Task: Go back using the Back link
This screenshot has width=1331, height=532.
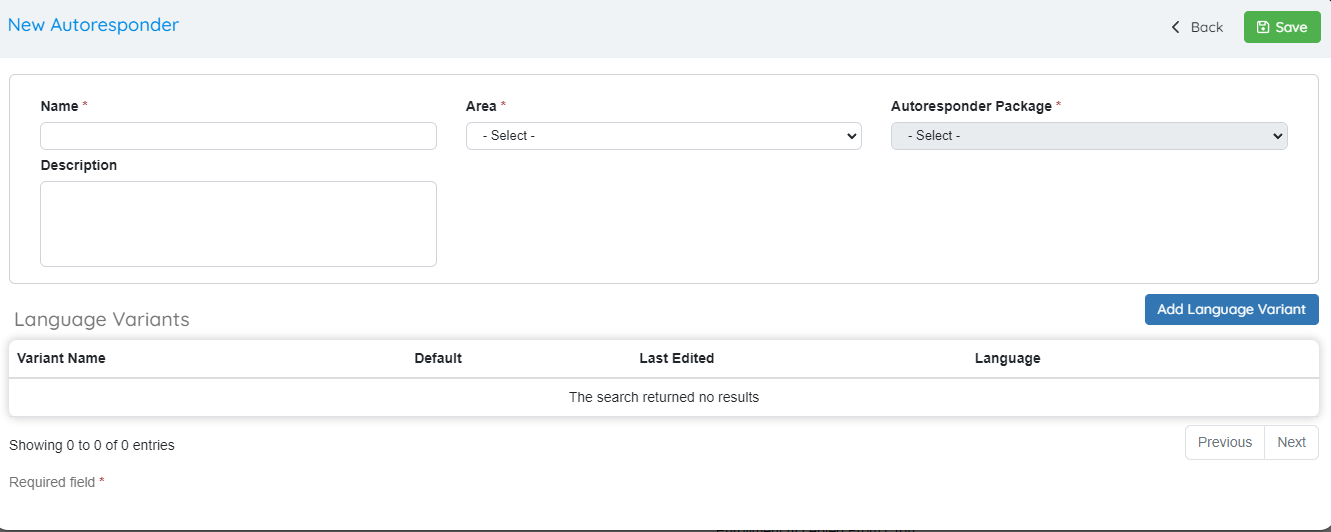Action: point(1197,27)
